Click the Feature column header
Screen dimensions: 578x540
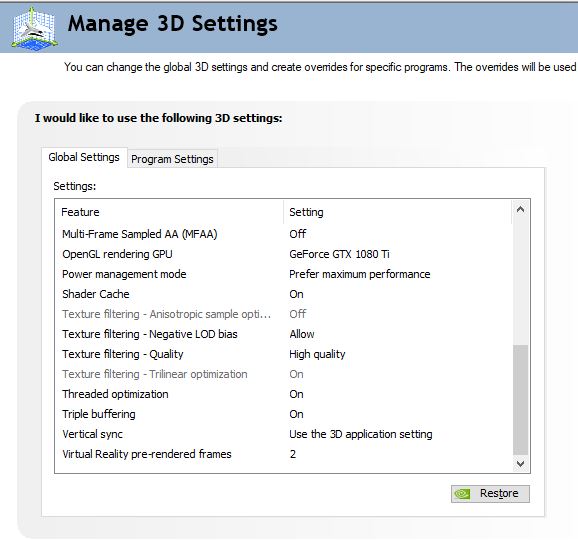click(x=170, y=212)
